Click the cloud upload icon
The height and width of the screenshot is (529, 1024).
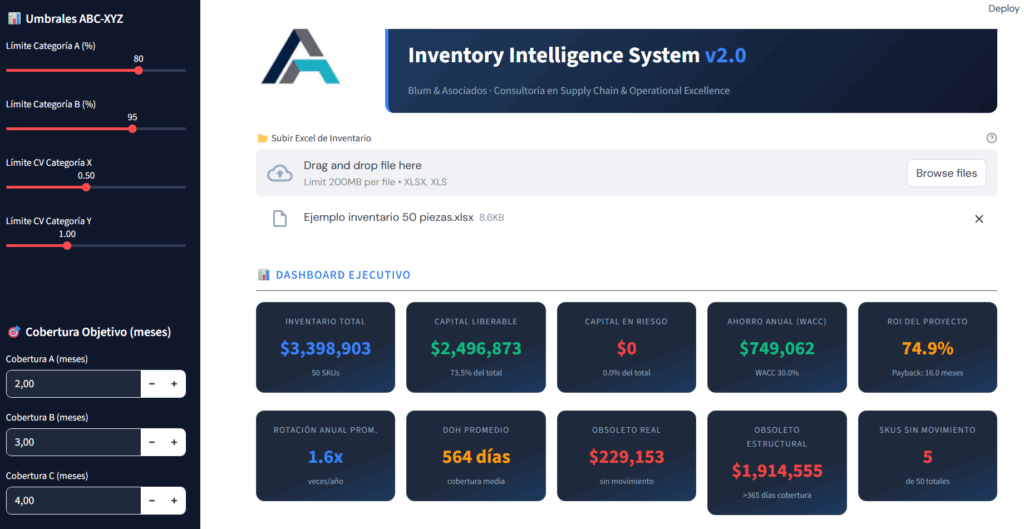point(280,173)
